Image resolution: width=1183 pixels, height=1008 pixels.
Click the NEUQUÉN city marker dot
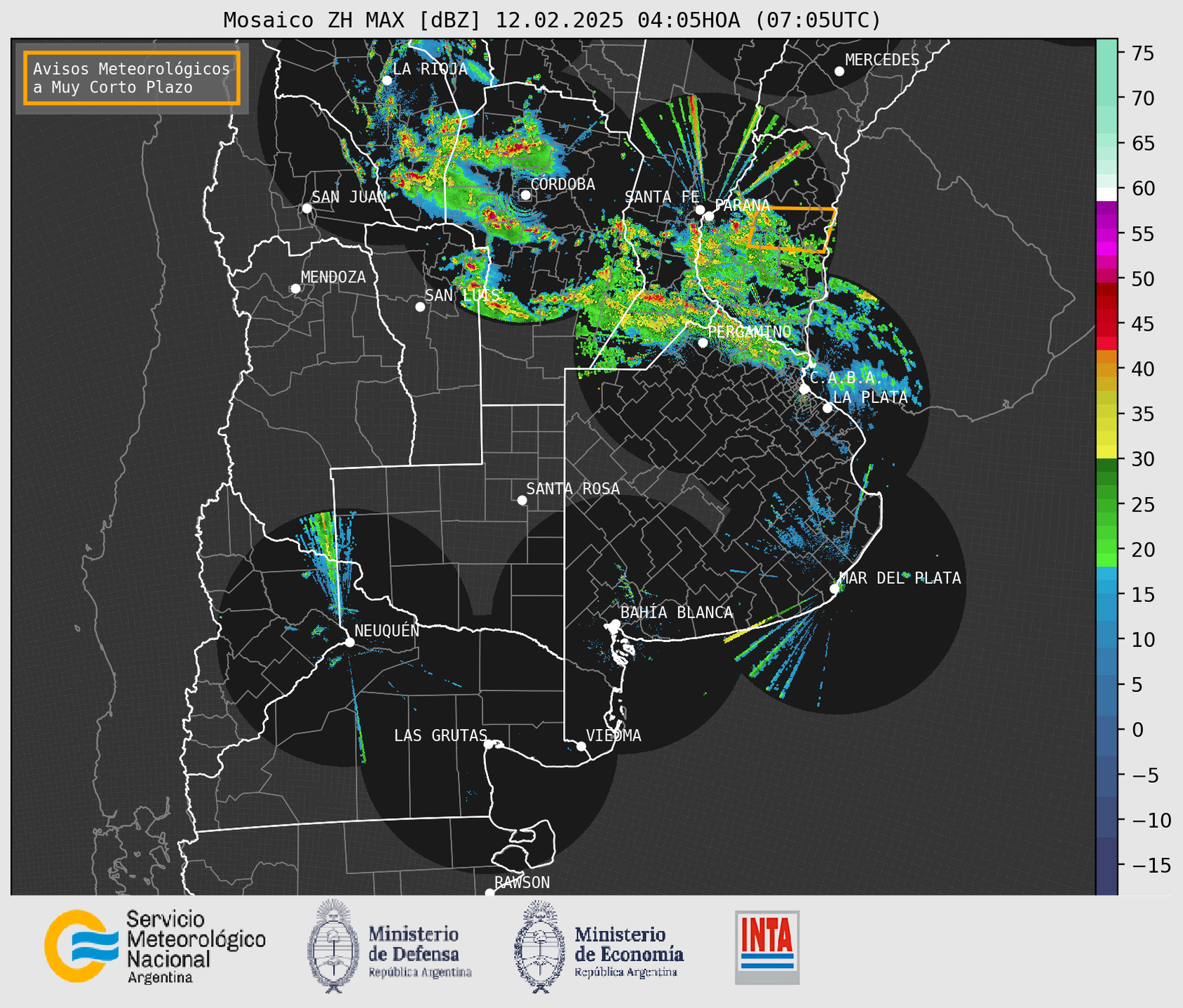pos(350,642)
